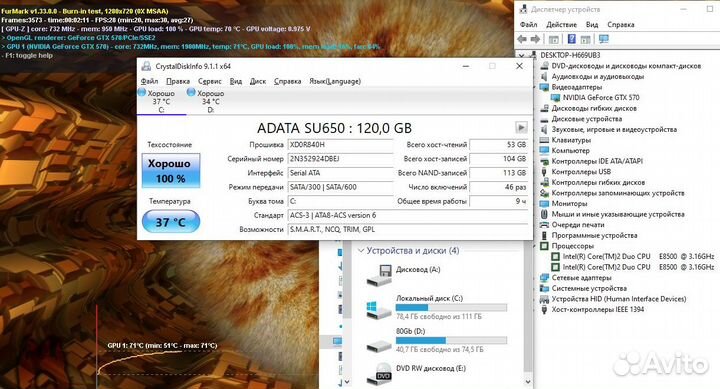
Task: Select Дисковые устройства in device tree
Action: click(586, 118)
